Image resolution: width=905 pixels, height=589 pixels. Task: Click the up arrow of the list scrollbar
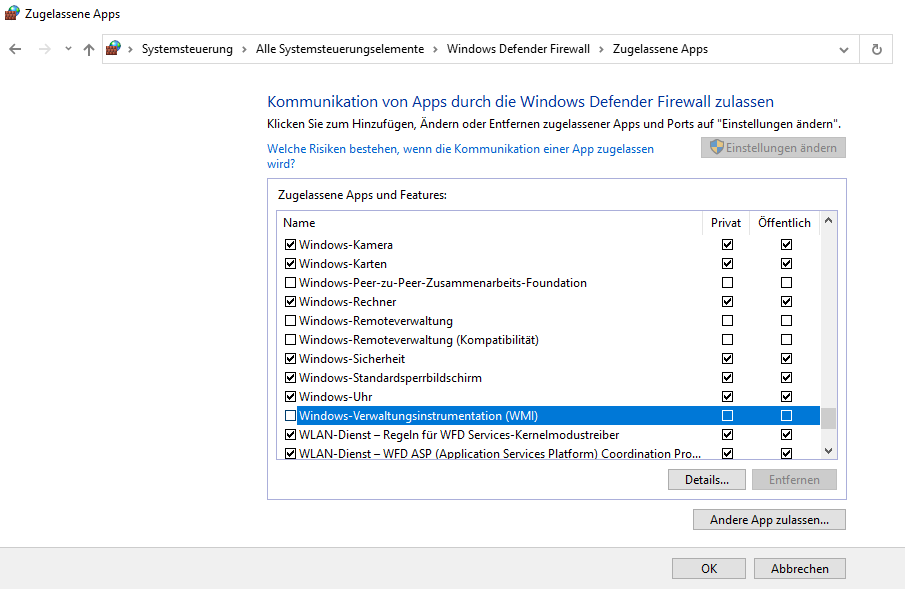point(827,222)
